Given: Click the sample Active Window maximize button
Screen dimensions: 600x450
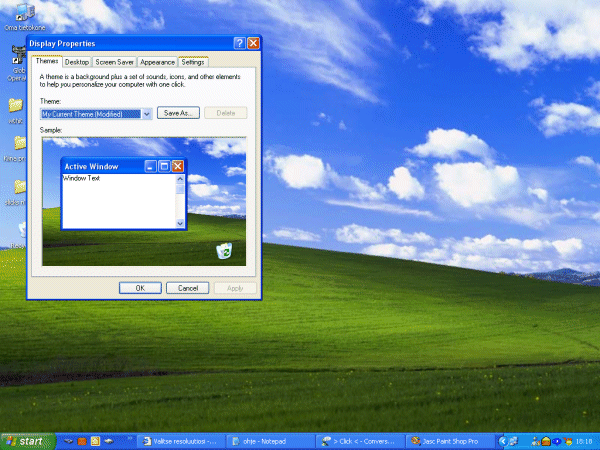Looking at the screenshot, I should pos(164,166).
